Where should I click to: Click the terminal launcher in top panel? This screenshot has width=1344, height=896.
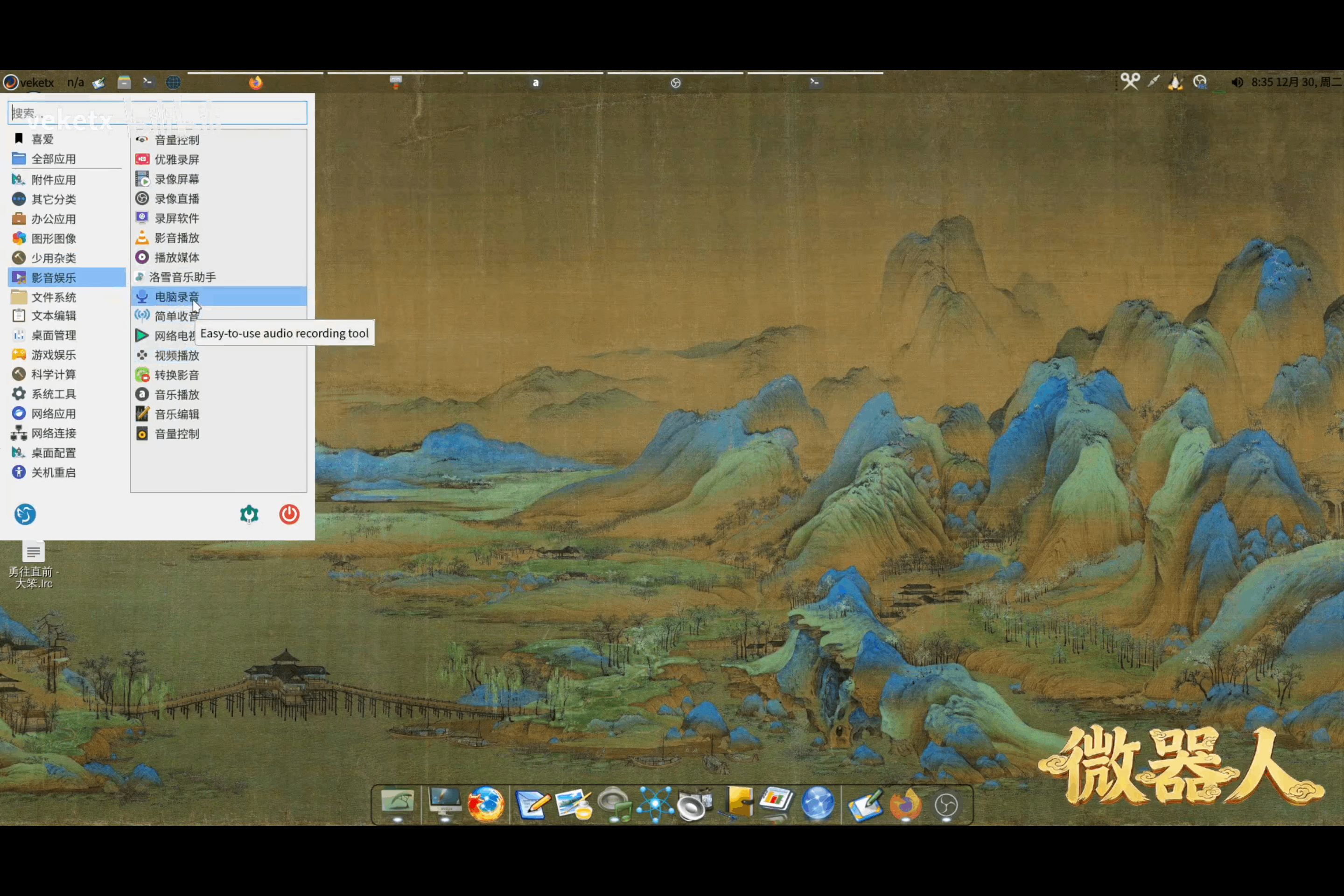coord(147,82)
